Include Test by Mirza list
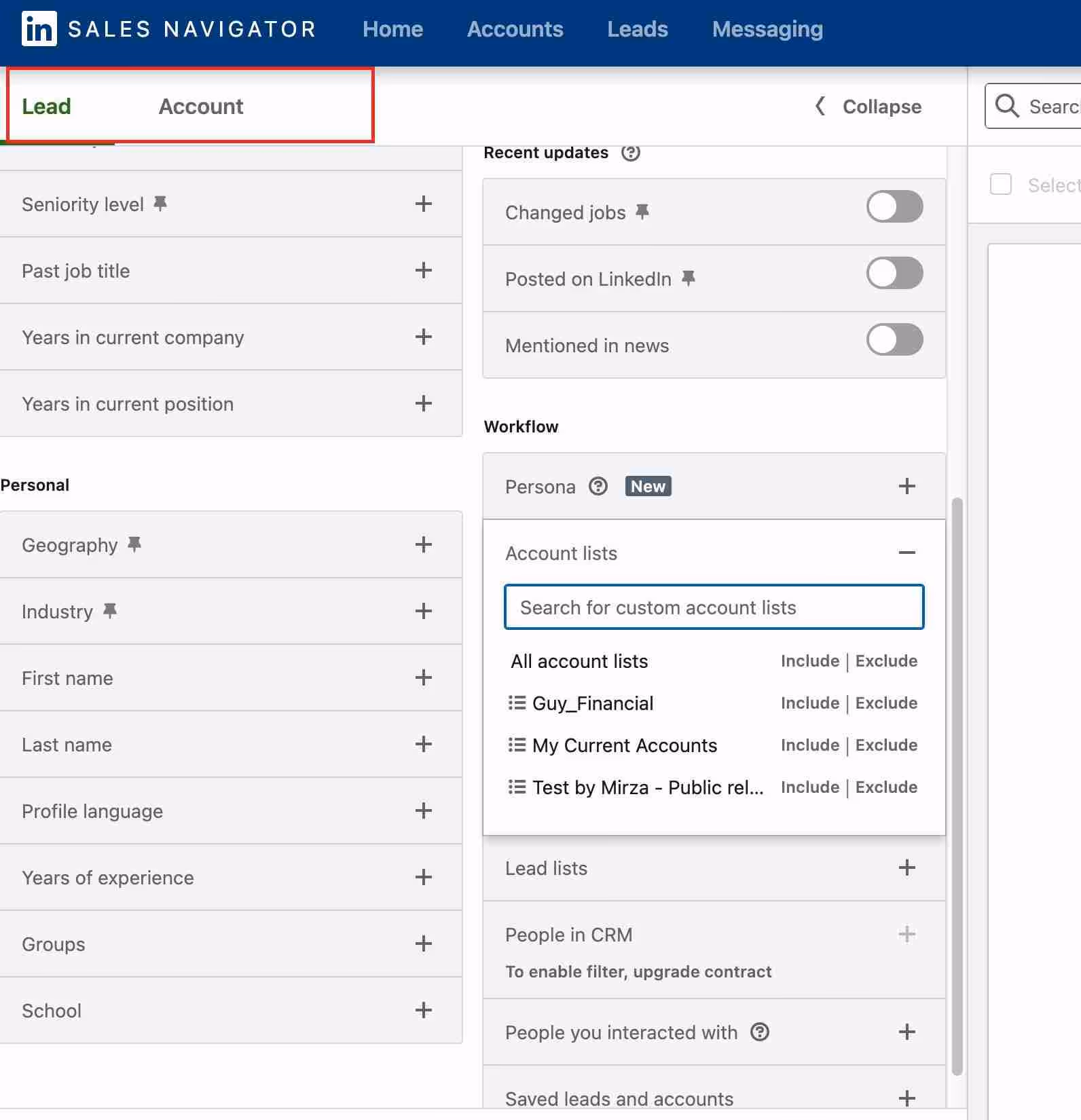Screen dimensions: 1081x1120 click(x=810, y=787)
